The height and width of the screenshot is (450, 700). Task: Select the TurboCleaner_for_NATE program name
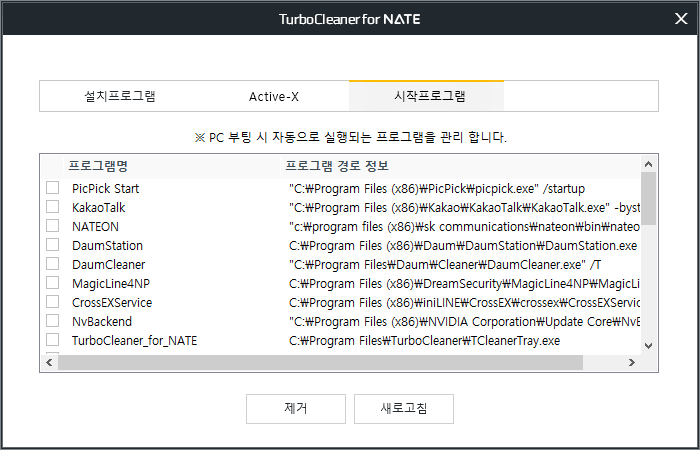pyautogui.click(x=134, y=341)
